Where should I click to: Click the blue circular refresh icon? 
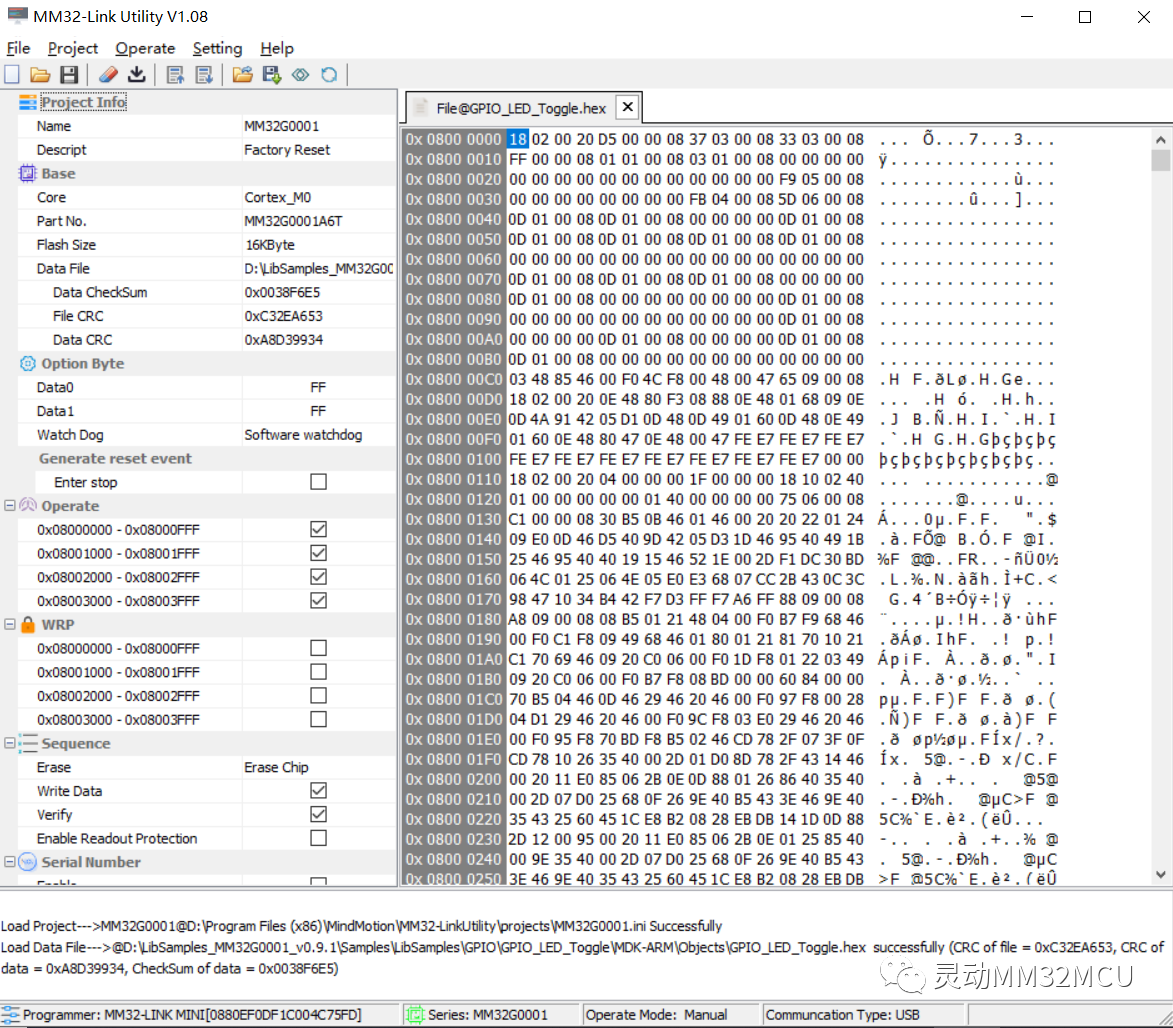(x=329, y=75)
